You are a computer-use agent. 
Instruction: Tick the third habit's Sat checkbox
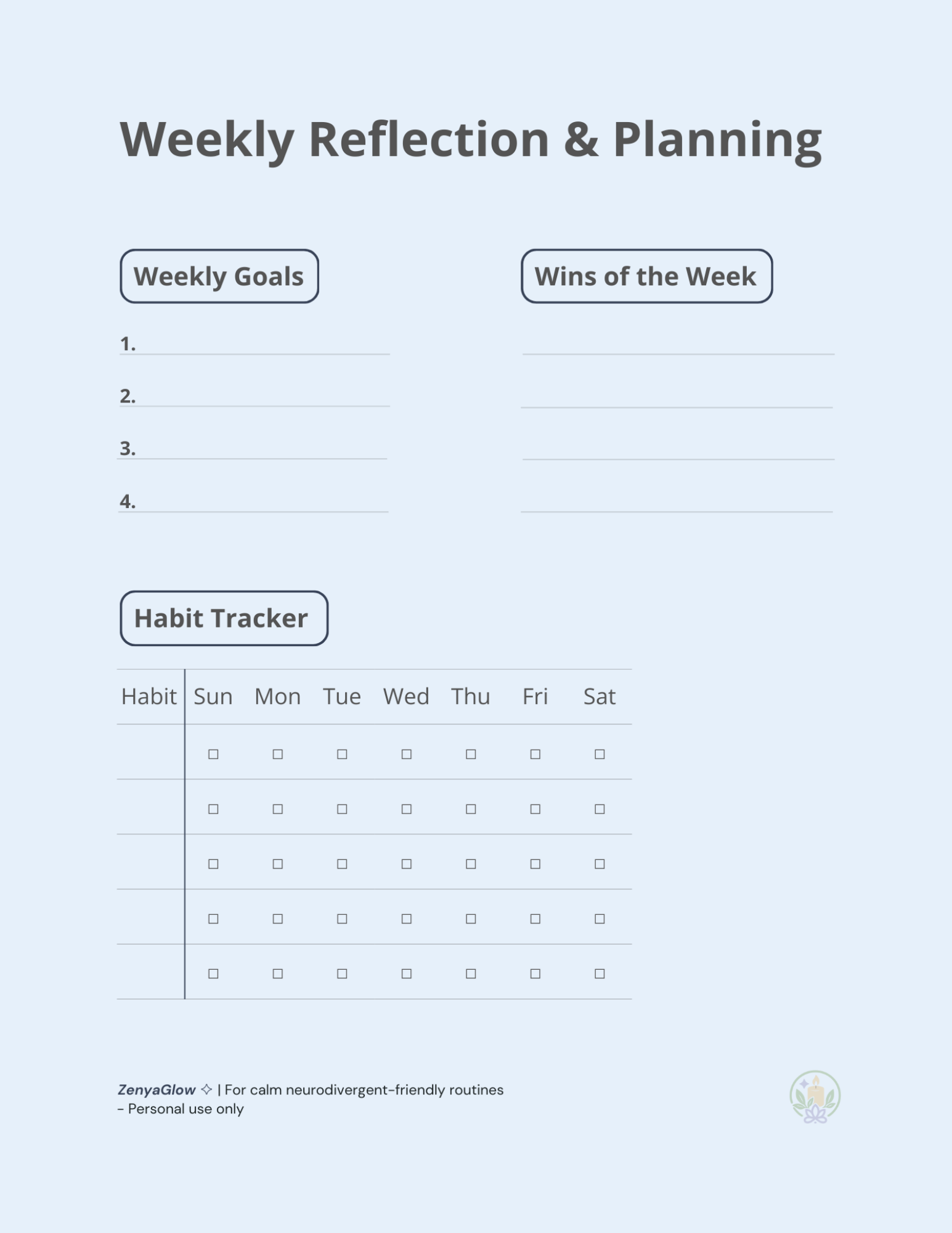pos(600,864)
